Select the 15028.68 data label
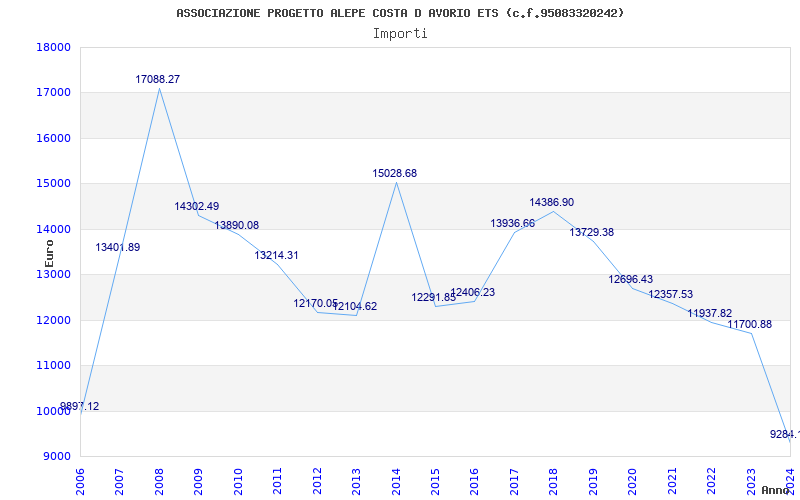 point(395,173)
